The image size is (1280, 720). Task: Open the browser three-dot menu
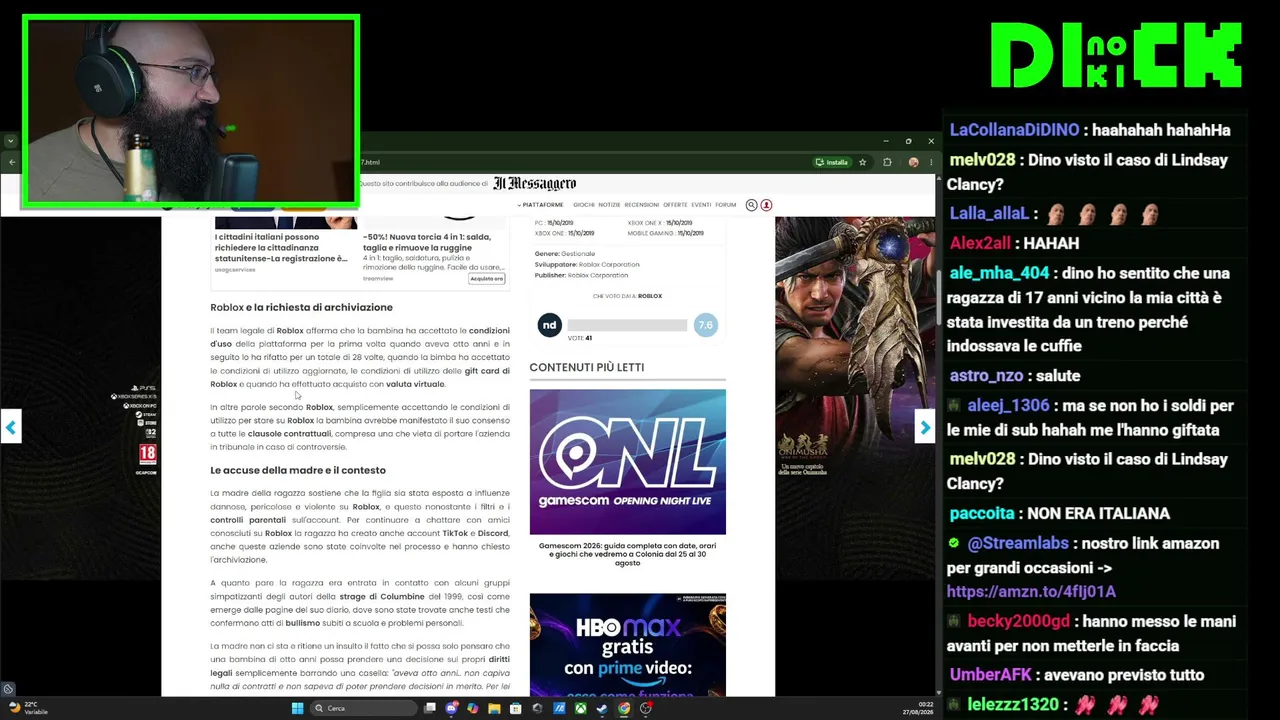tap(929, 162)
